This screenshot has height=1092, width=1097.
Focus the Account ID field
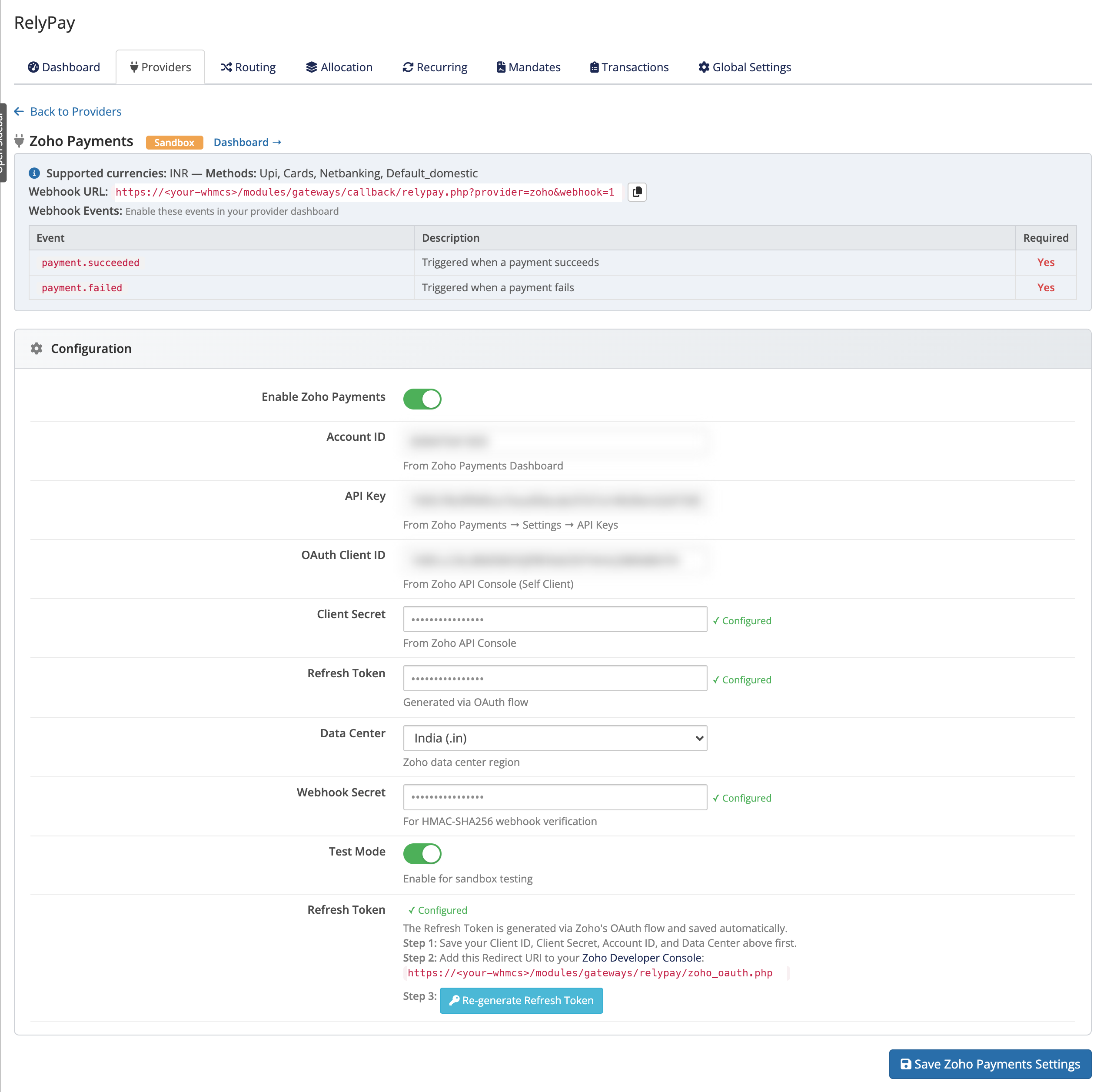(555, 441)
